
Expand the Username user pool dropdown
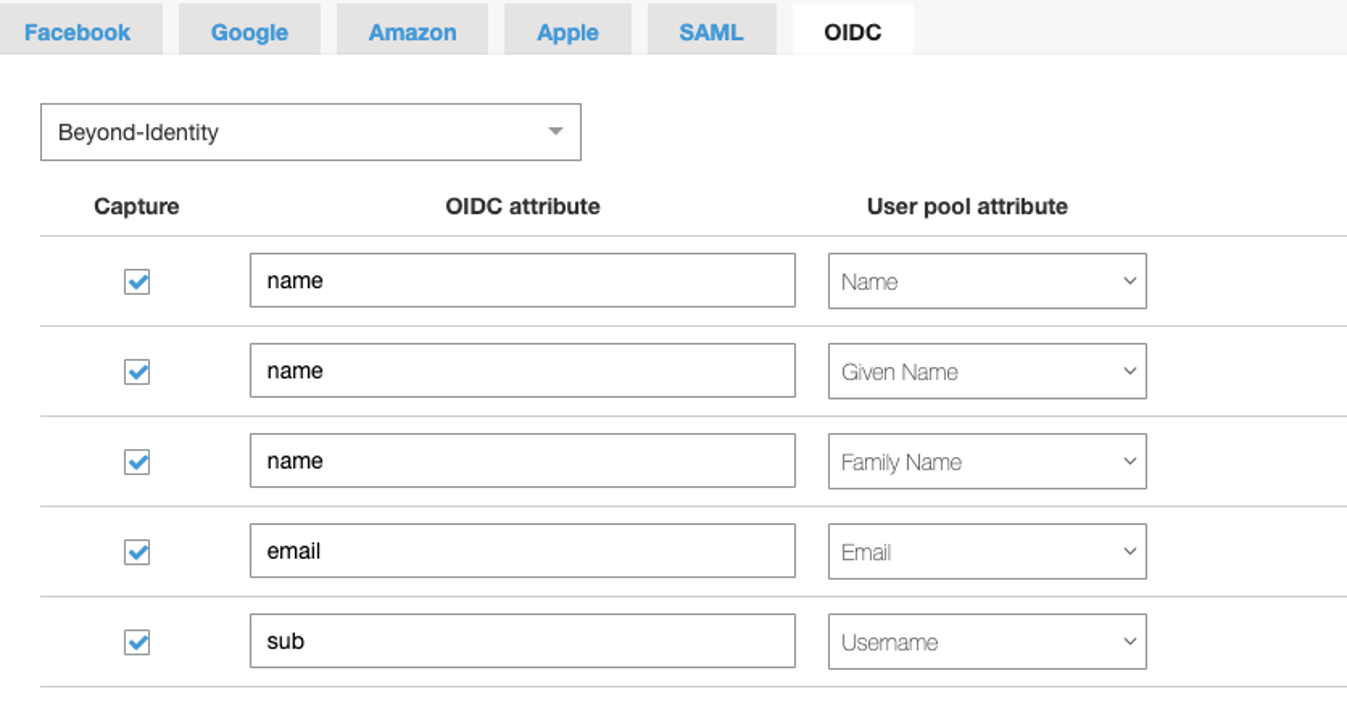point(986,642)
